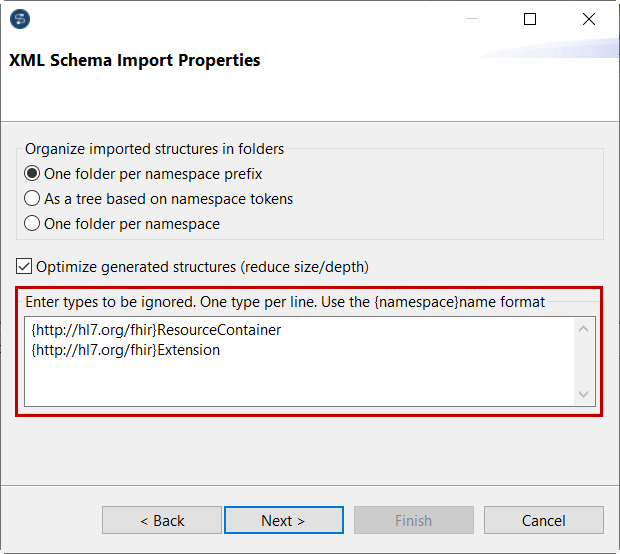Click the application icon in the title bar
This screenshot has width=620, height=554.
click(21, 19)
